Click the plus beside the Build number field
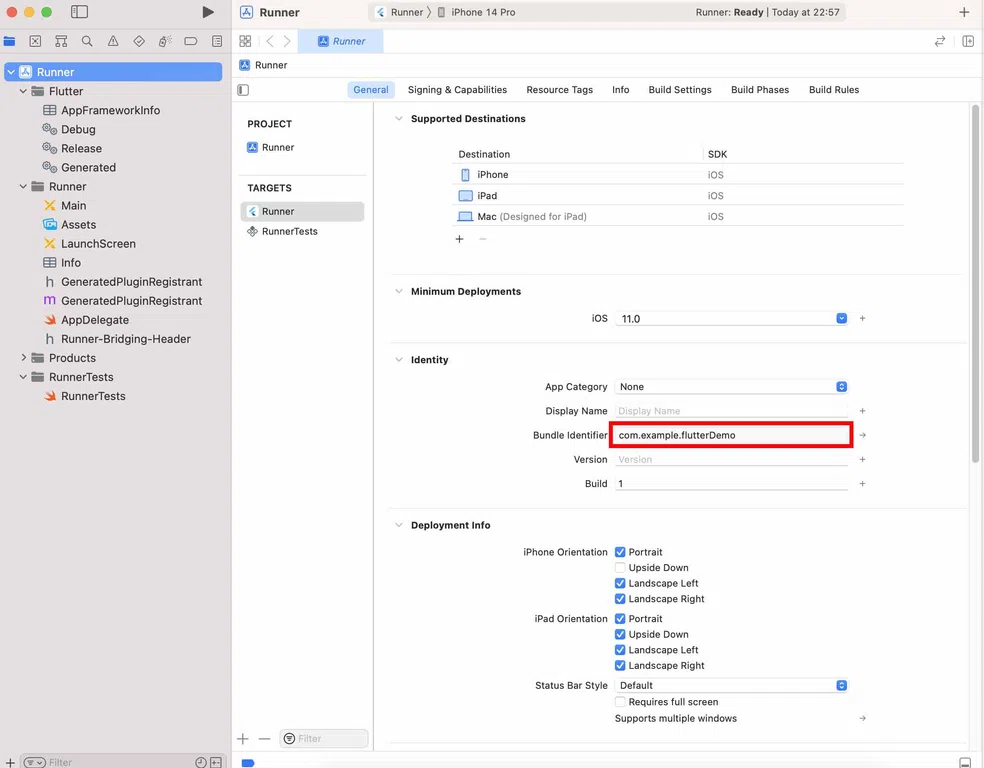 pyautogui.click(x=863, y=484)
